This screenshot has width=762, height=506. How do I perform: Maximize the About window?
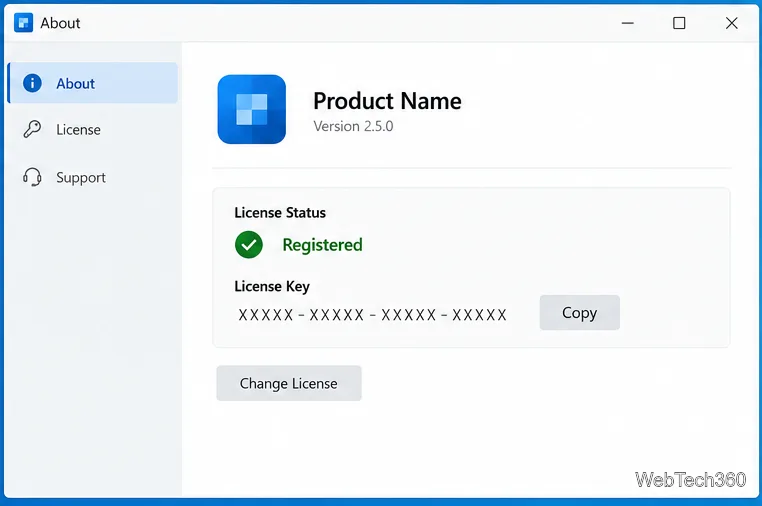(x=679, y=23)
